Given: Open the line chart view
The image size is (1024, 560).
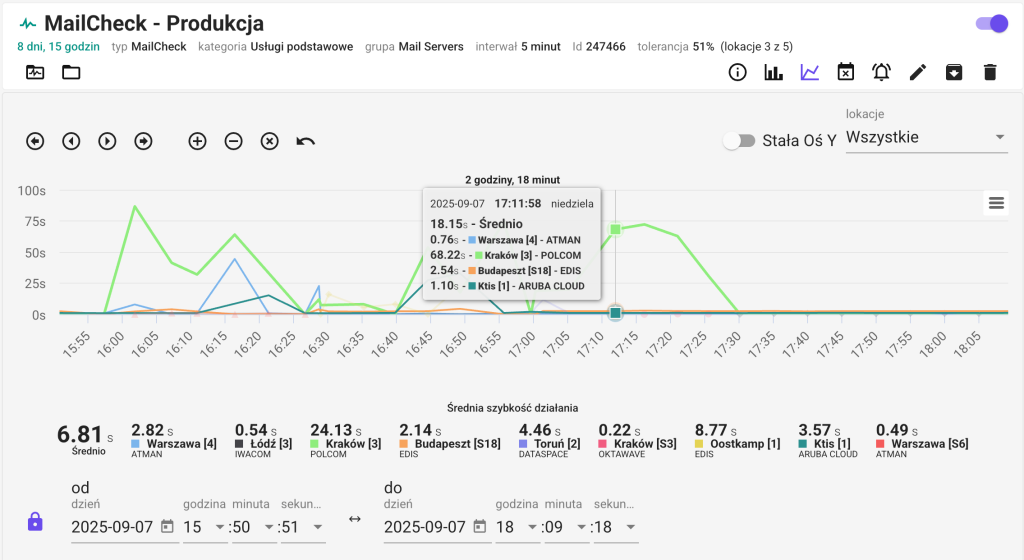Looking at the screenshot, I should 810,72.
